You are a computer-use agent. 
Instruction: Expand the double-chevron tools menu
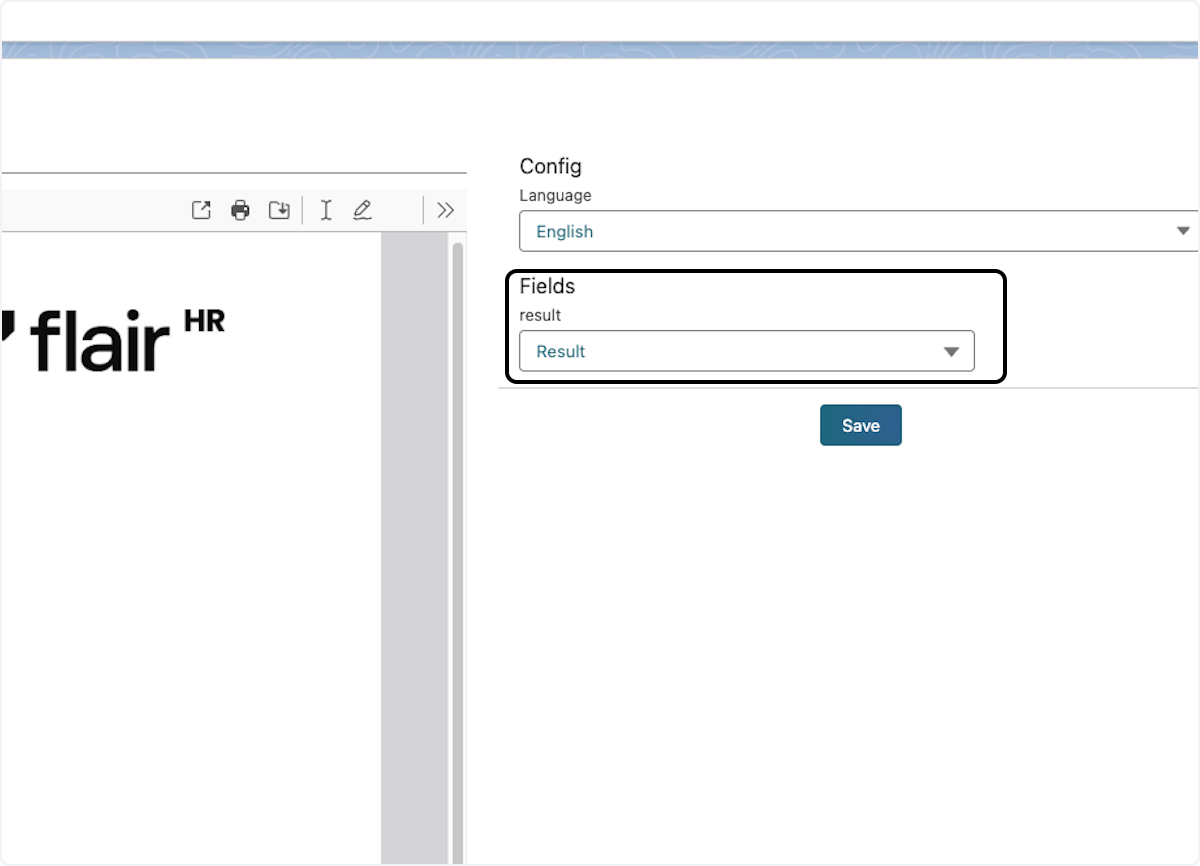446,210
